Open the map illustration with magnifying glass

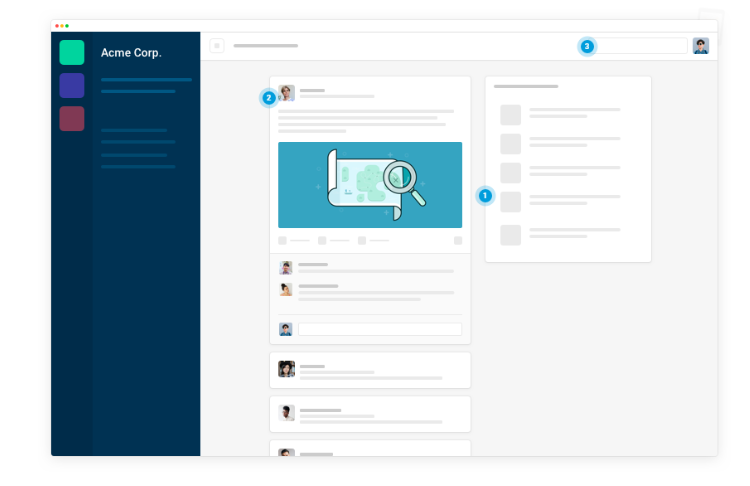370,185
